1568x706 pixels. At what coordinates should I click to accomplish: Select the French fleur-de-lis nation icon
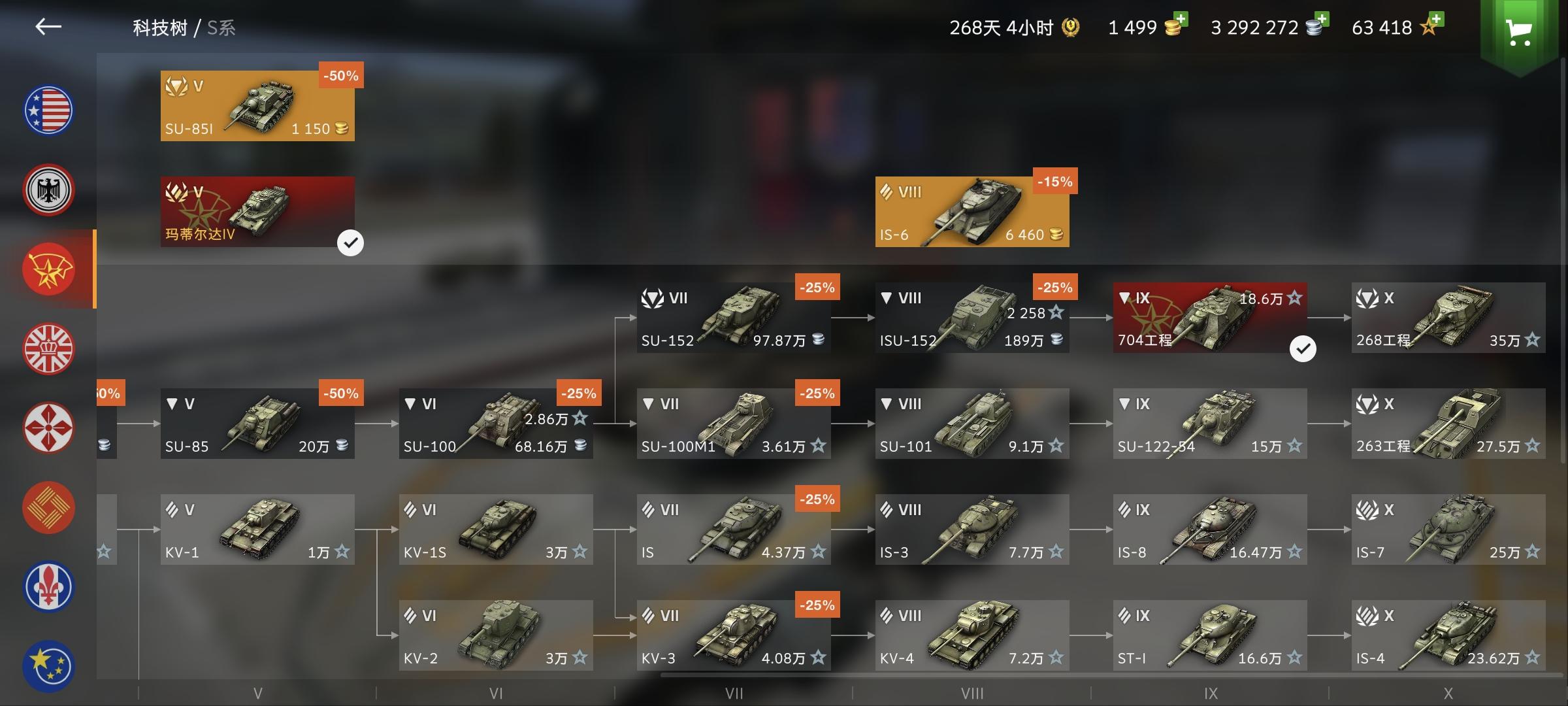pyautogui.click(x=48, y=587)
